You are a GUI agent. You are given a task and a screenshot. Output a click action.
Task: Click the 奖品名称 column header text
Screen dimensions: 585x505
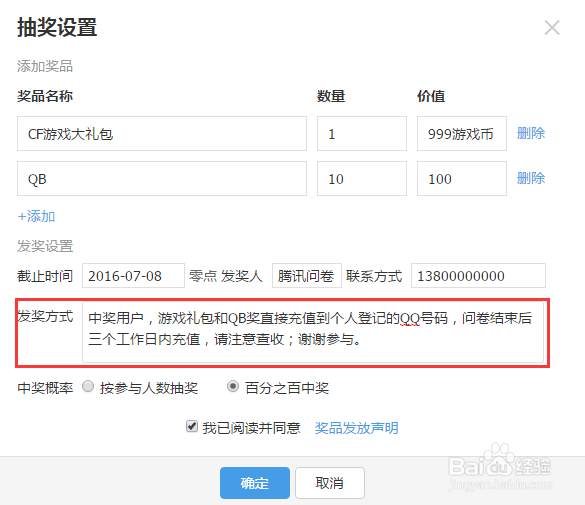[x=45, y=96]
